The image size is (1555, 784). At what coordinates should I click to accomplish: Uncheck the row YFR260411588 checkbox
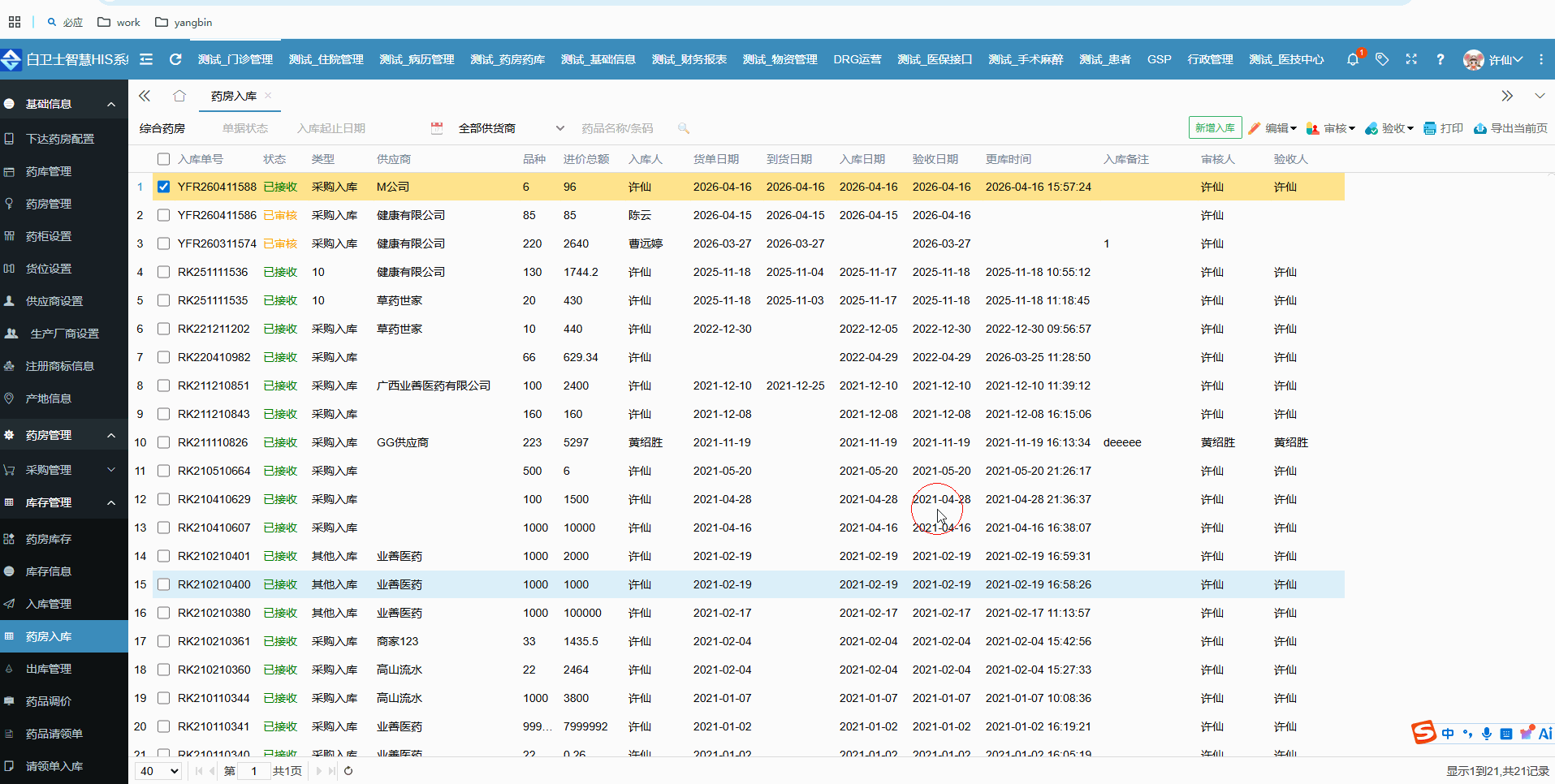(164, 187)
